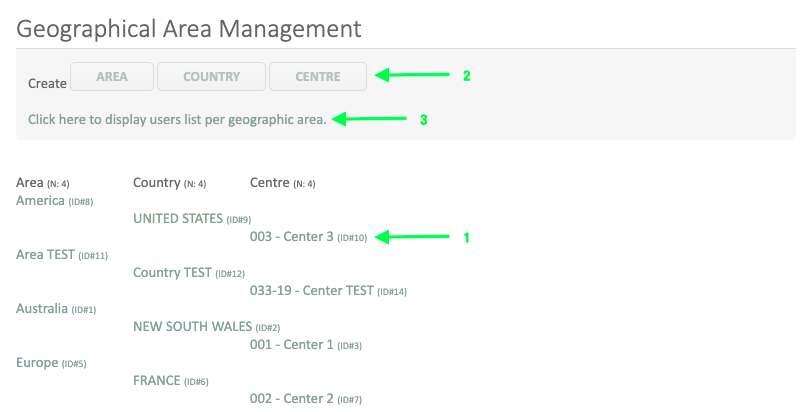Select the America area

point(42,201)
